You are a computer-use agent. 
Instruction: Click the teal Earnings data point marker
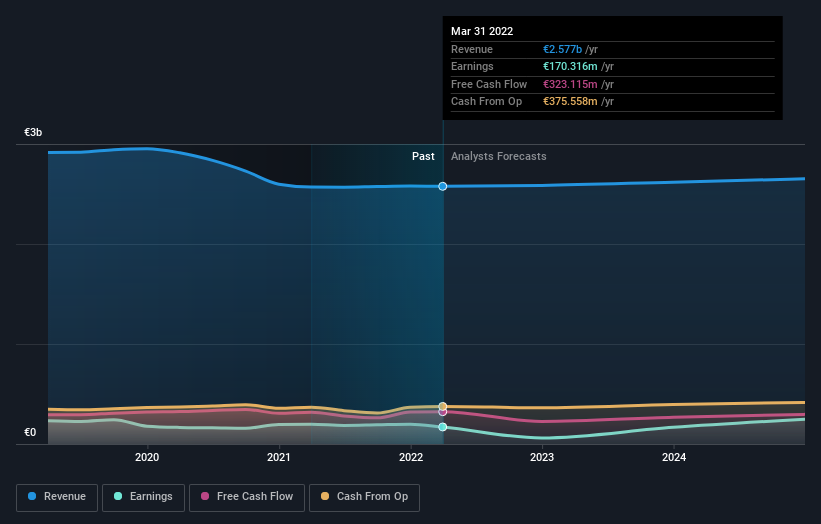tap(442, 427)
